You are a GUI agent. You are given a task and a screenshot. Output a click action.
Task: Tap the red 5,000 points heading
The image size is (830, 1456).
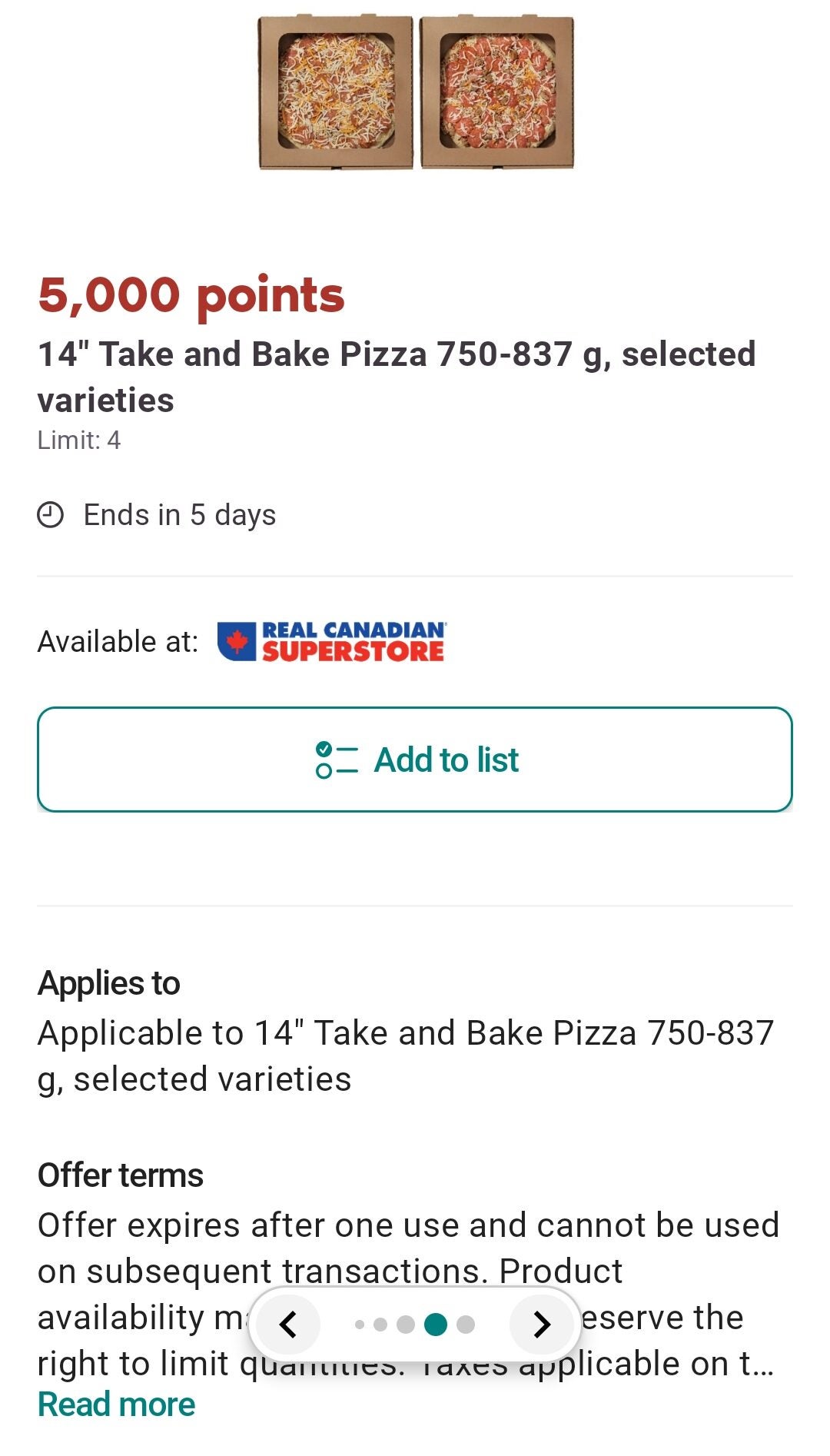(191, 295)
